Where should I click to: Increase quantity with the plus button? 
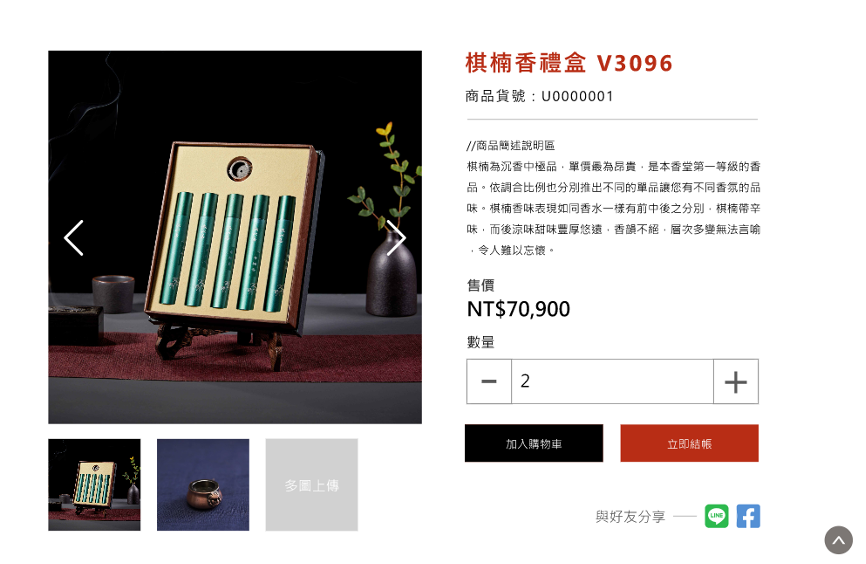click(736, 382)
